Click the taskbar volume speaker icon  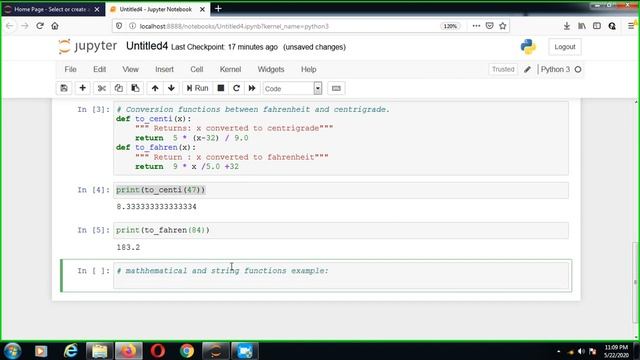point(582,351)
